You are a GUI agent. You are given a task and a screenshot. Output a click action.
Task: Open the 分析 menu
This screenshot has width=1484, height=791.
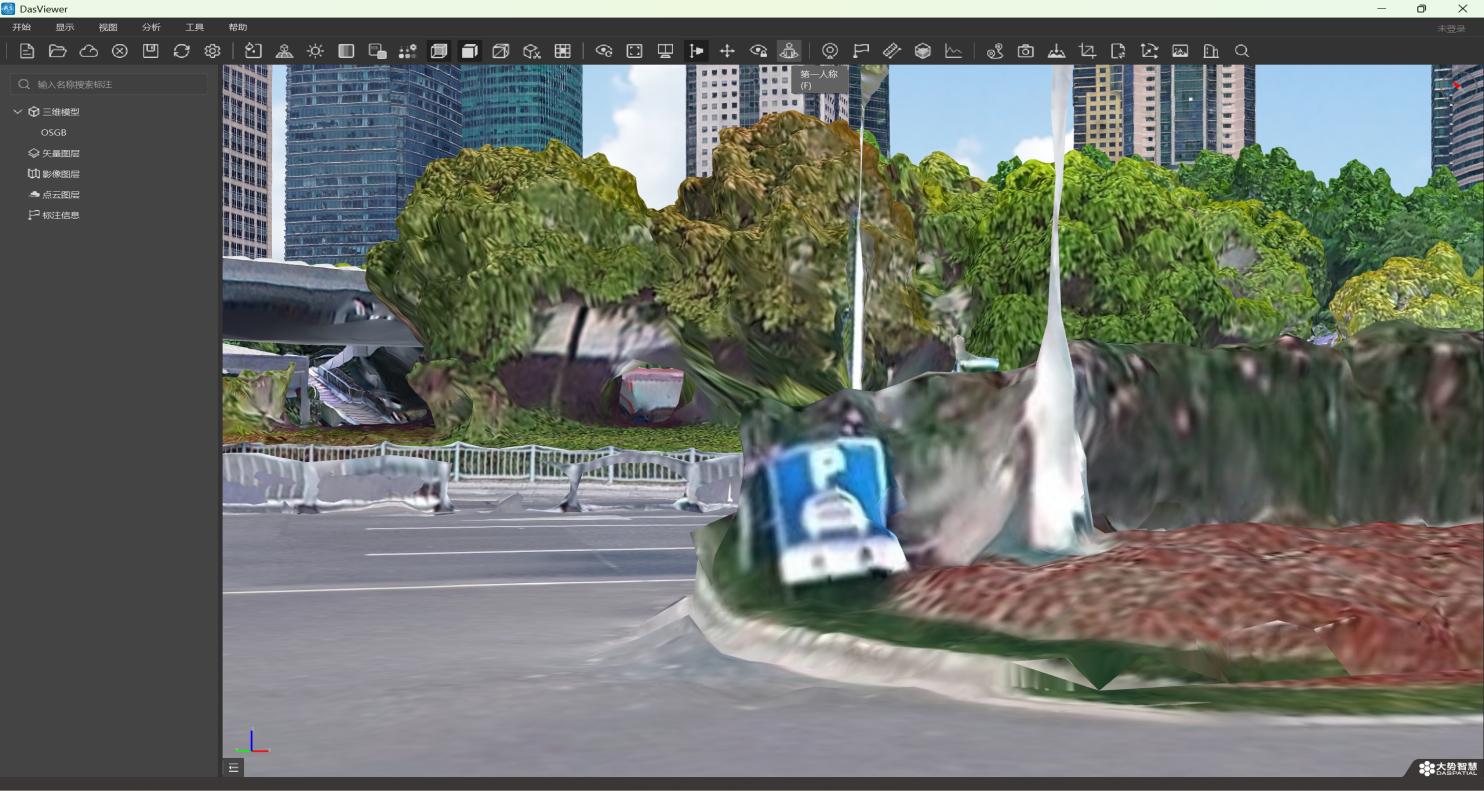point(151,27)
